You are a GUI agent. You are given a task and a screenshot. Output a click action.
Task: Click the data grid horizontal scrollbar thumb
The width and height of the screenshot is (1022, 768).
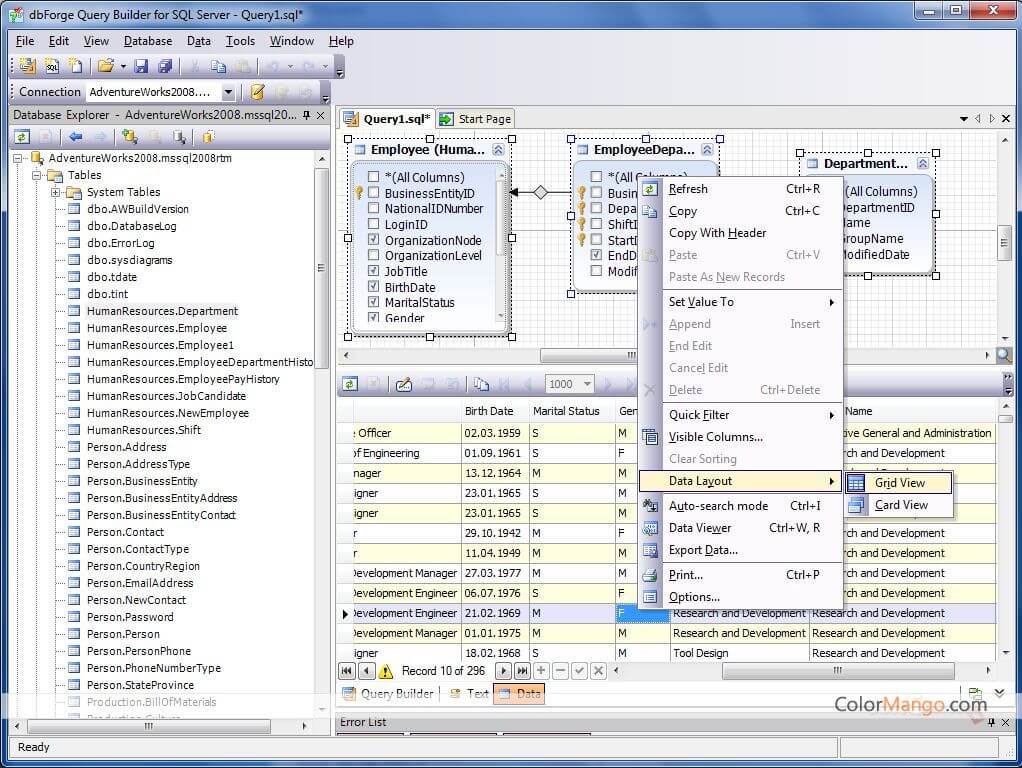838,670
